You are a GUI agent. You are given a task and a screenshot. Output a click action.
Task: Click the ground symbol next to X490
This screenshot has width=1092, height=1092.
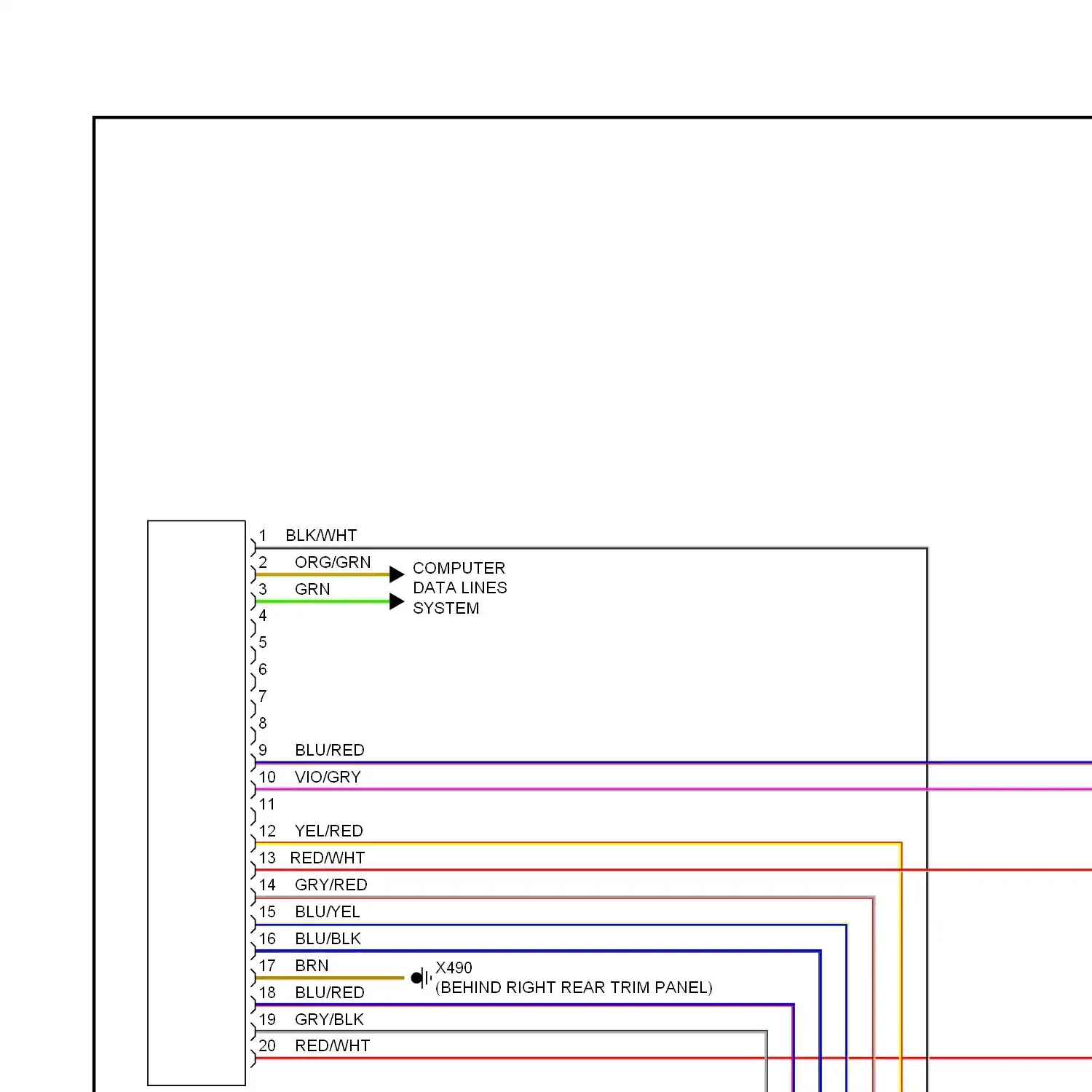421,978
